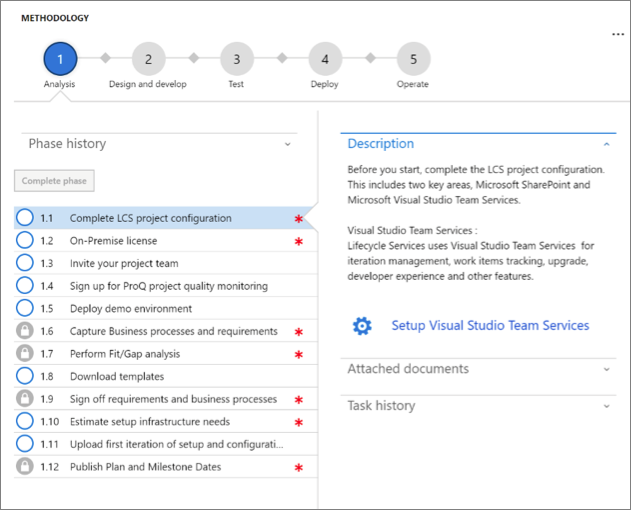This screenshot has width=631, height=510.
Task: Click lock icon on task 1.7
Action: (x=25, y=353)
